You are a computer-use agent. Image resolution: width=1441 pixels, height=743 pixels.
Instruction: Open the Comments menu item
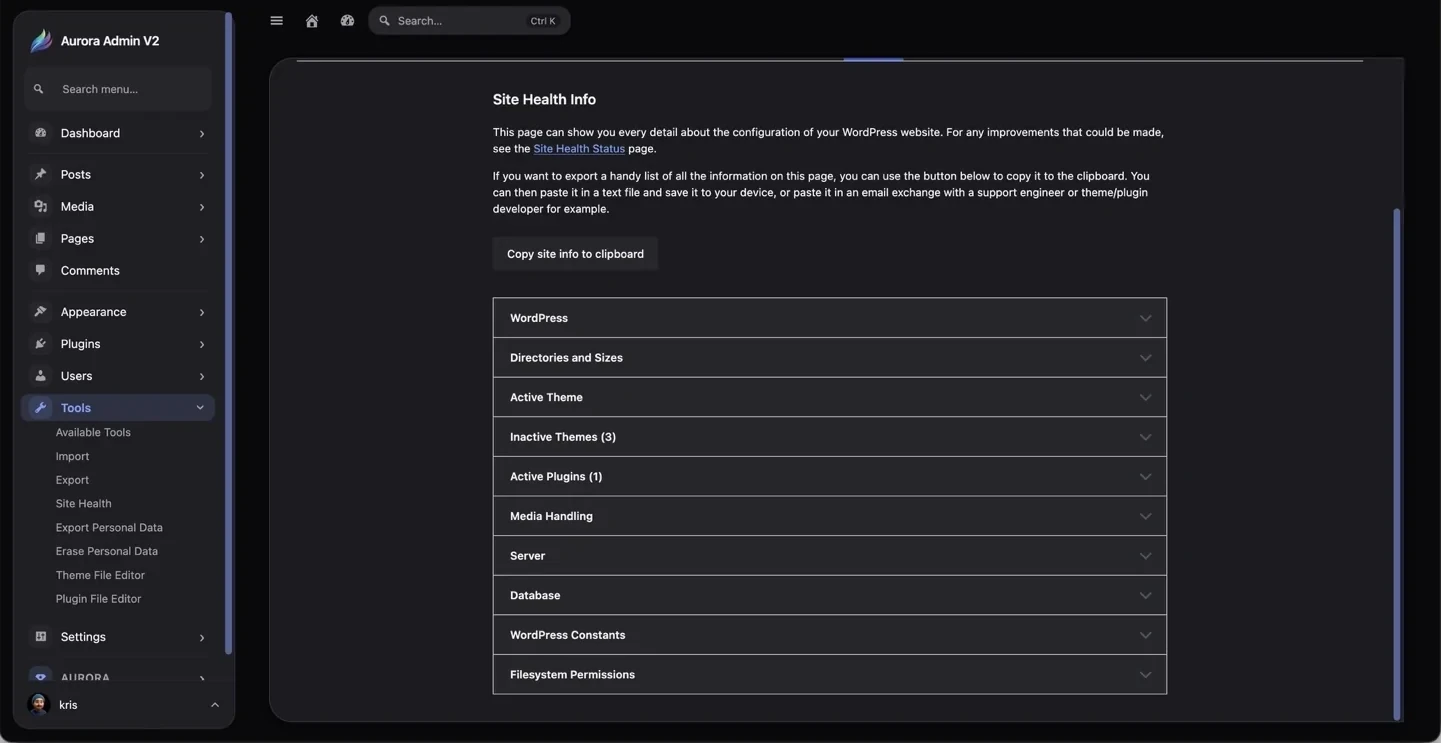118,270
